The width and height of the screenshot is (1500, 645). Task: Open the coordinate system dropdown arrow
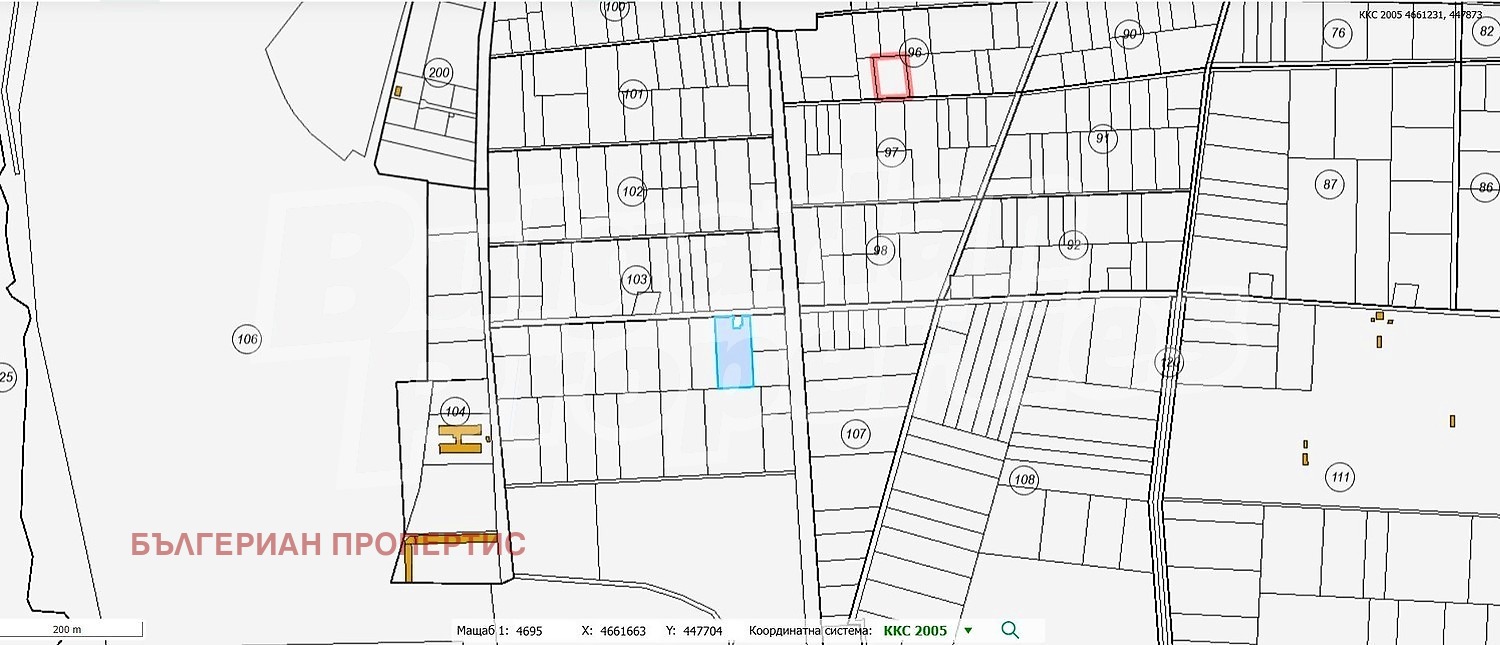tap(967, 631)
